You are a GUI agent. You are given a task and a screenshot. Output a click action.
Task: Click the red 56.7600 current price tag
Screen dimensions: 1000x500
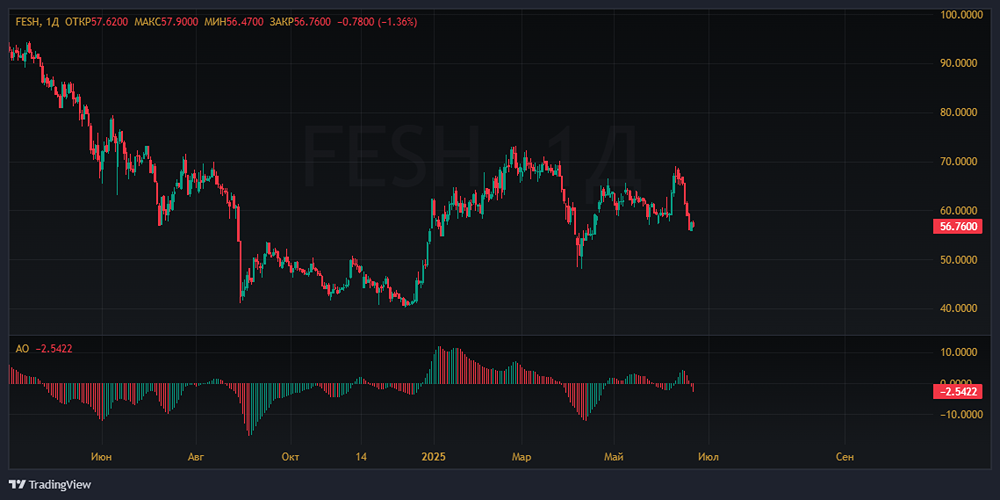(x=959, y=227)
